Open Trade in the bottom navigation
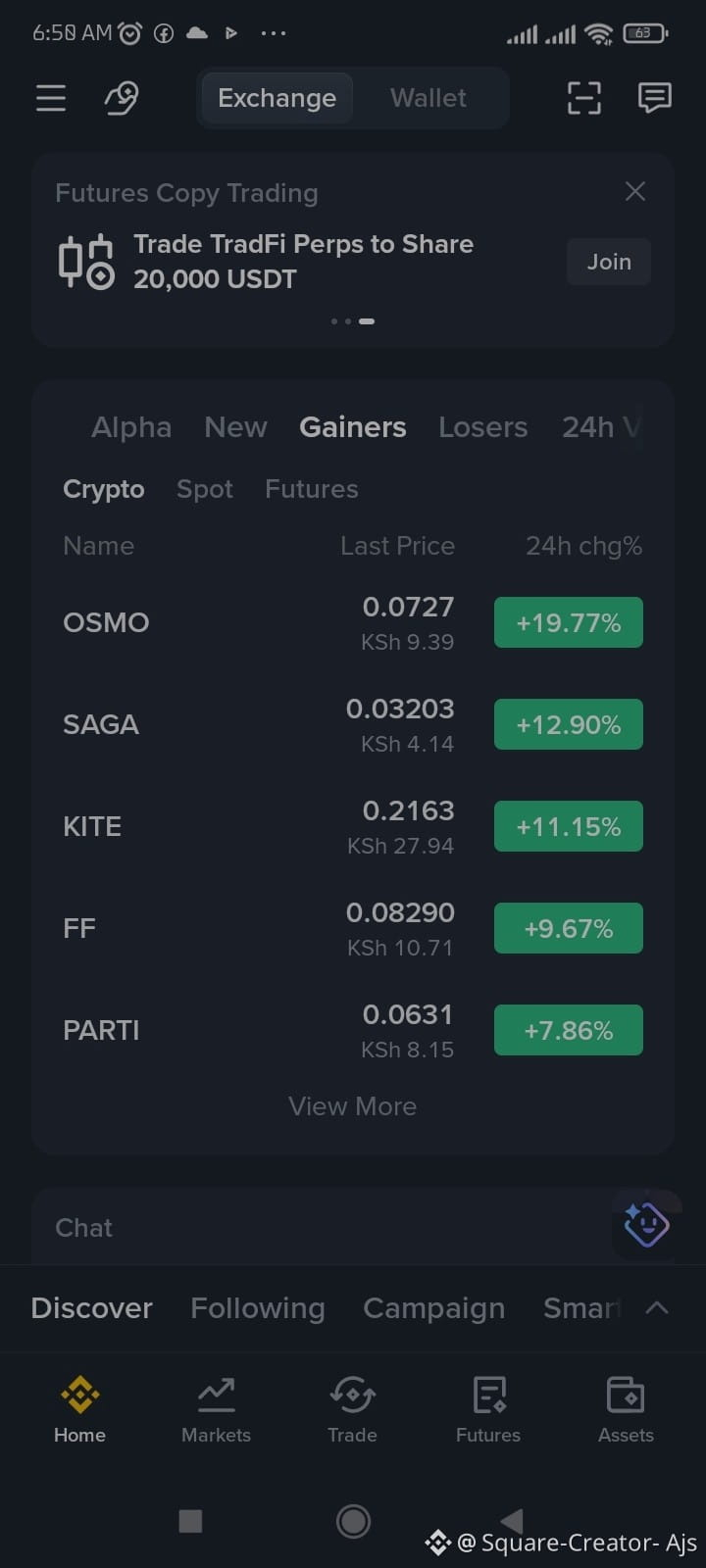 point(352,1410)
